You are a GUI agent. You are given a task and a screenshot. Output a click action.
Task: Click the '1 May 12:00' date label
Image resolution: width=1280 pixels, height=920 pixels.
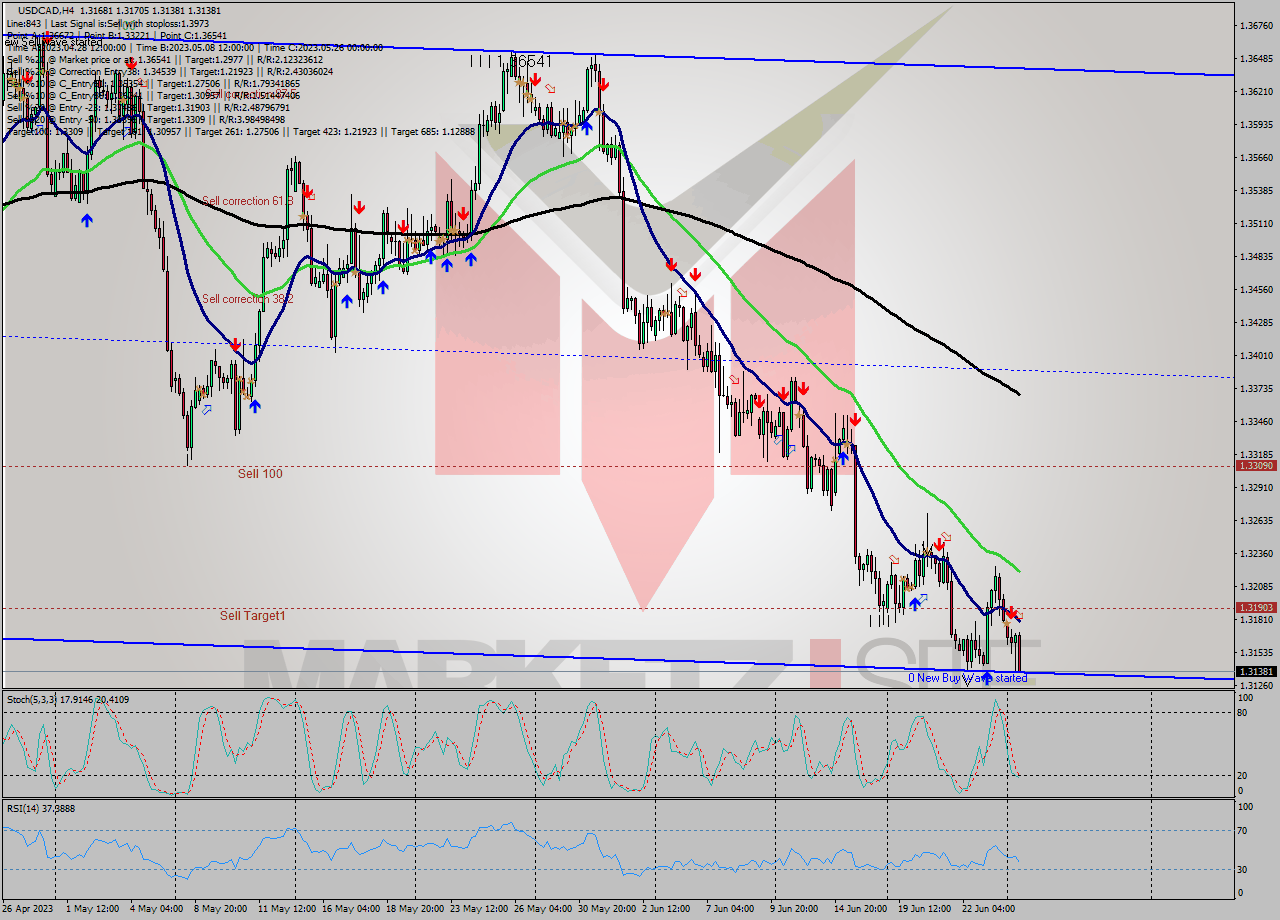coord(94,909)
